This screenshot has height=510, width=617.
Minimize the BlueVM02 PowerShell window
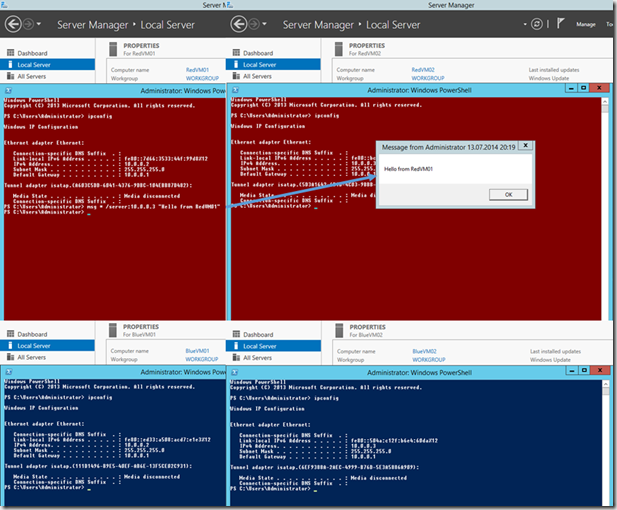point(572,370)
